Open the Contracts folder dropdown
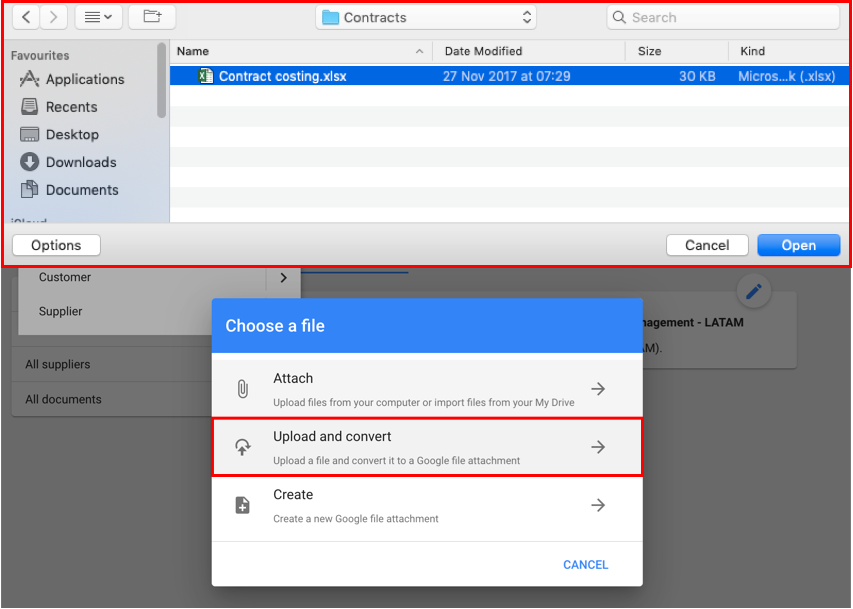 click(x=426, y=16)
